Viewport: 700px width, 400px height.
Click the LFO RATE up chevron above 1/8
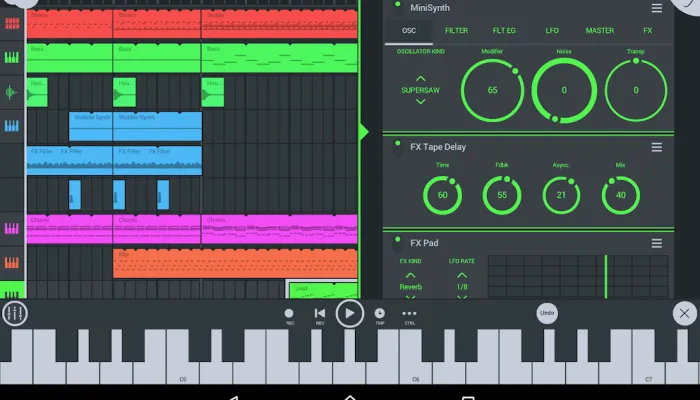[x=462, y=275]
